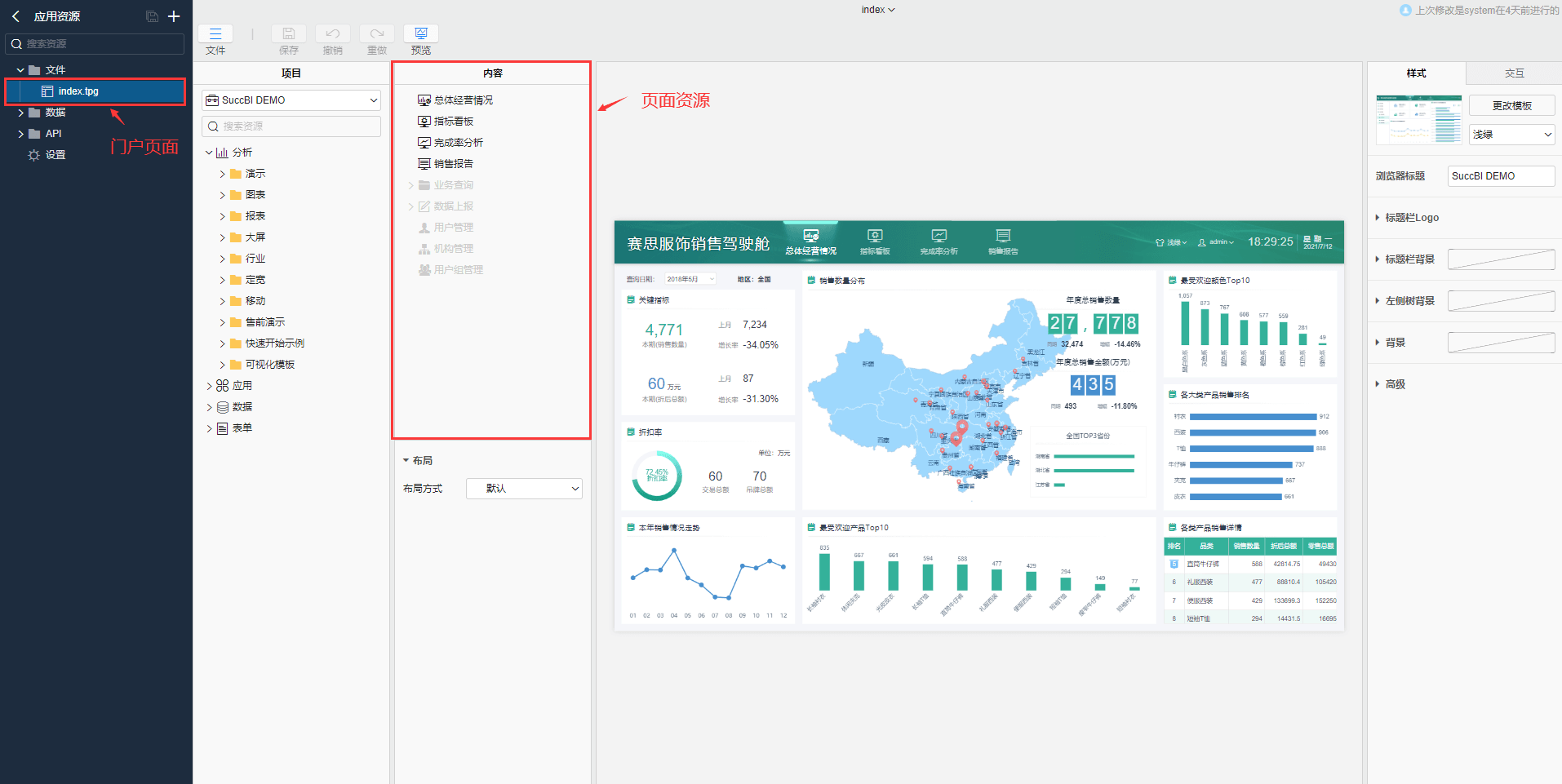
Task: Click the Save (保存) toolbar icon
Action: click(288, 34)
